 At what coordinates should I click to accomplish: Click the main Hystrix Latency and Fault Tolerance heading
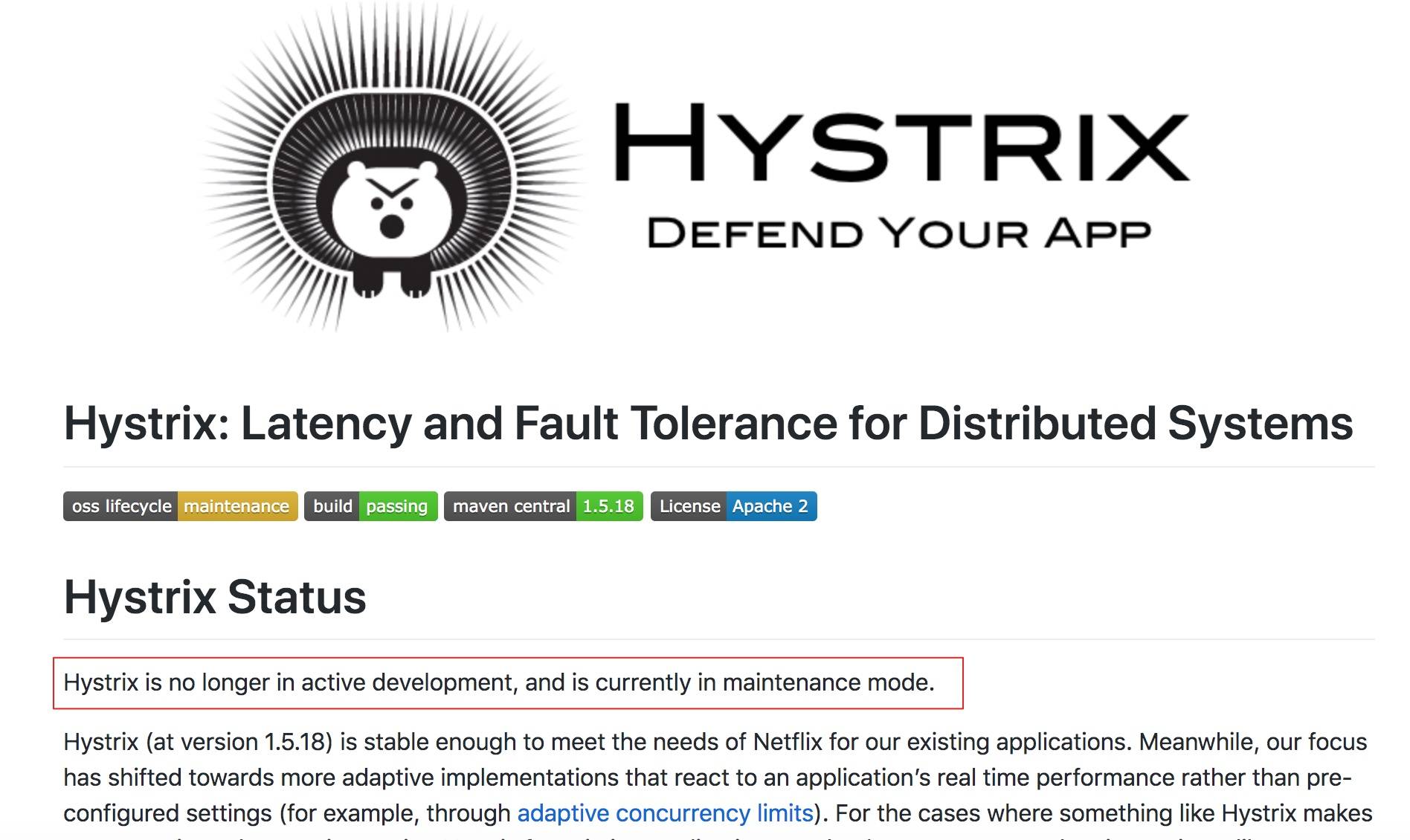click(x=707, y=424)
